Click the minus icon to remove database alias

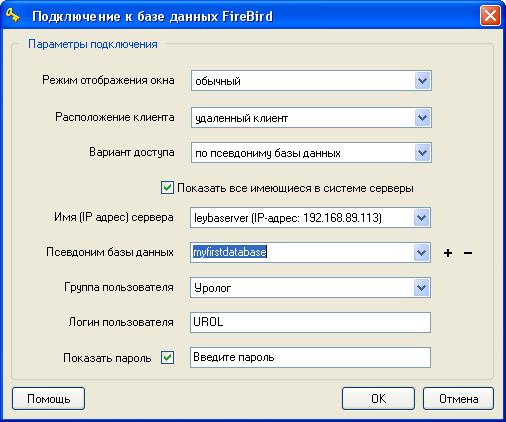point(468,253)
